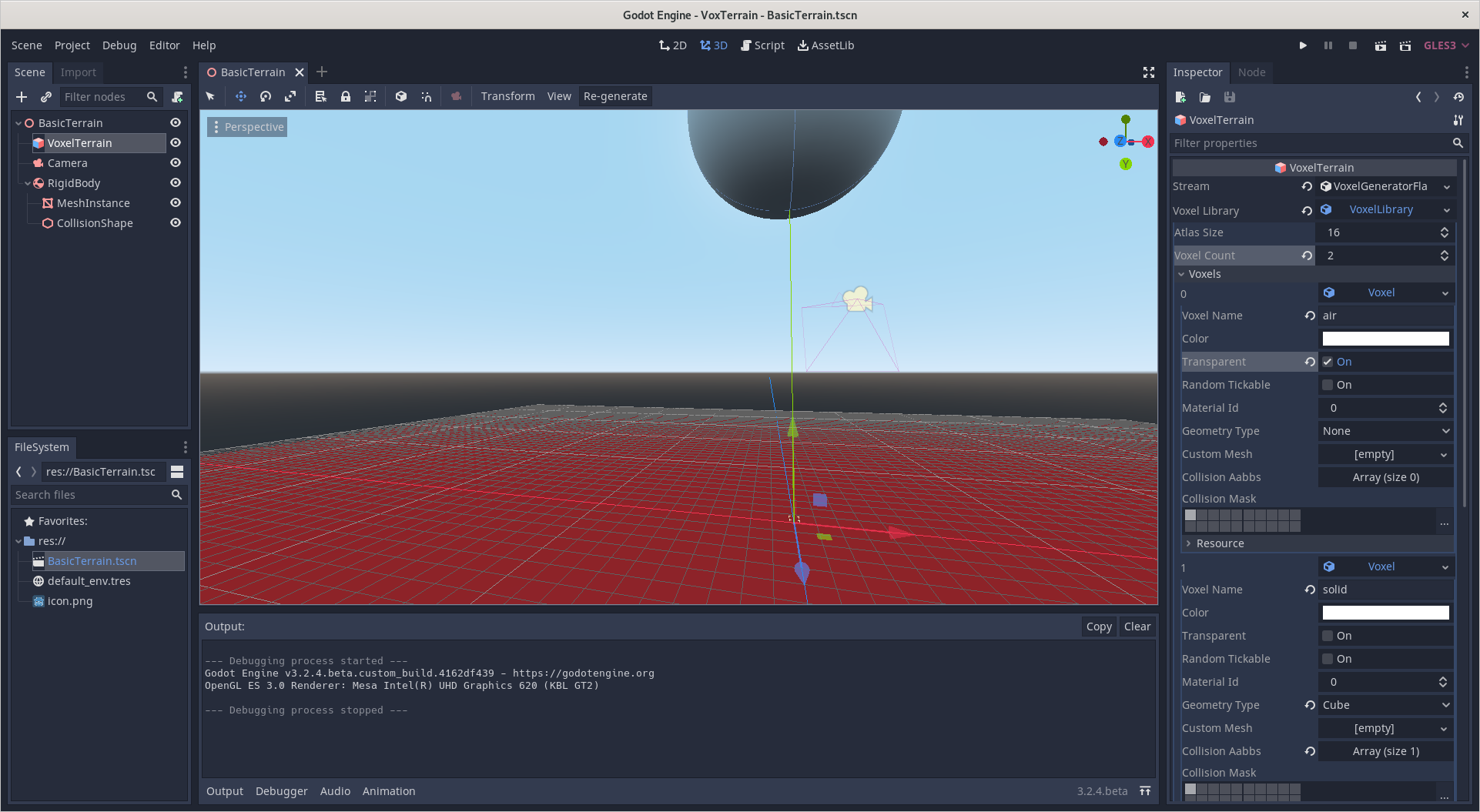Open the Script editor from the top bar
This screenshot has width=1480, height=812.
coord(762,45)
